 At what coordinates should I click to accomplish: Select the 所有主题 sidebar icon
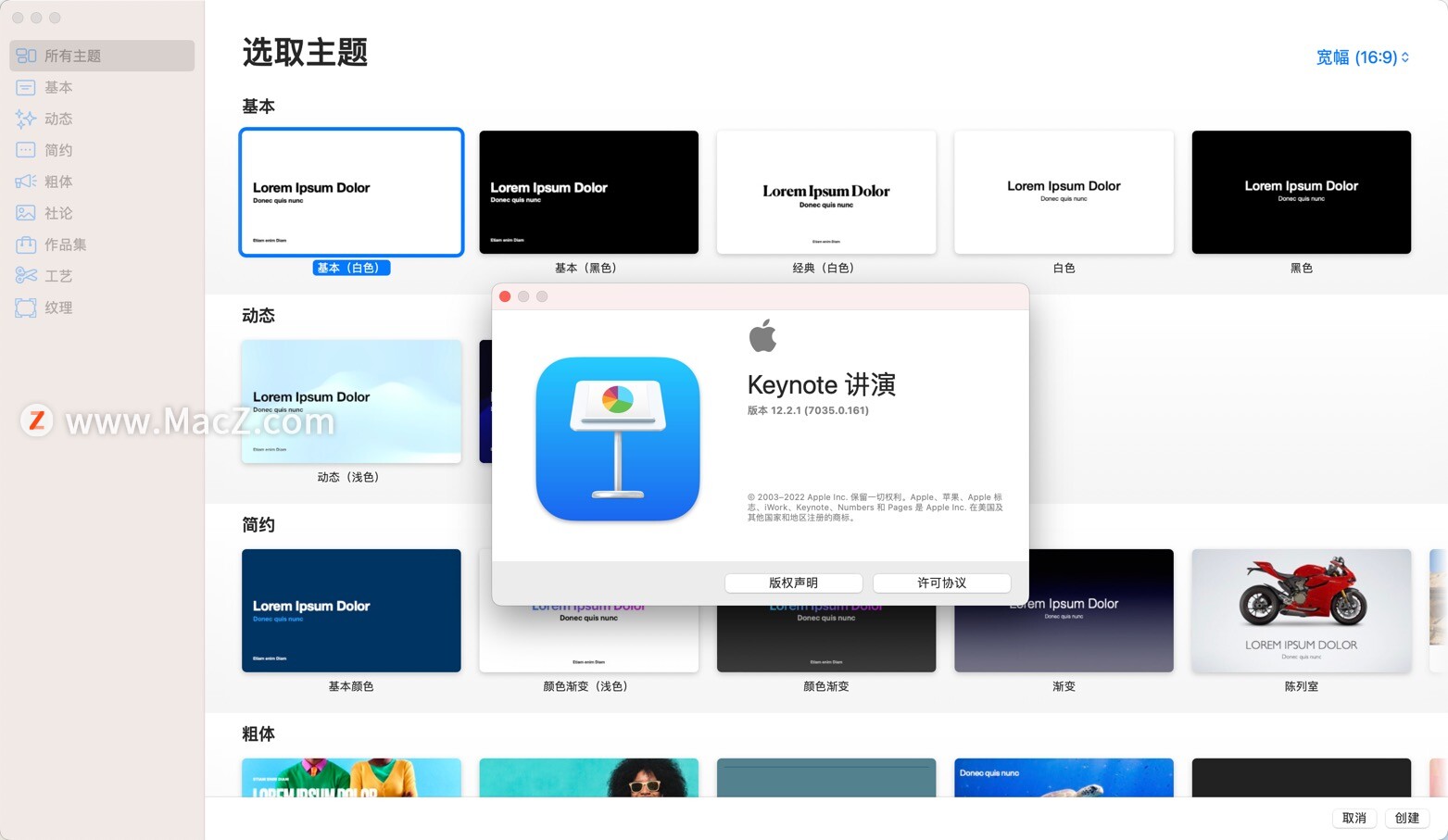click(26, 55)
